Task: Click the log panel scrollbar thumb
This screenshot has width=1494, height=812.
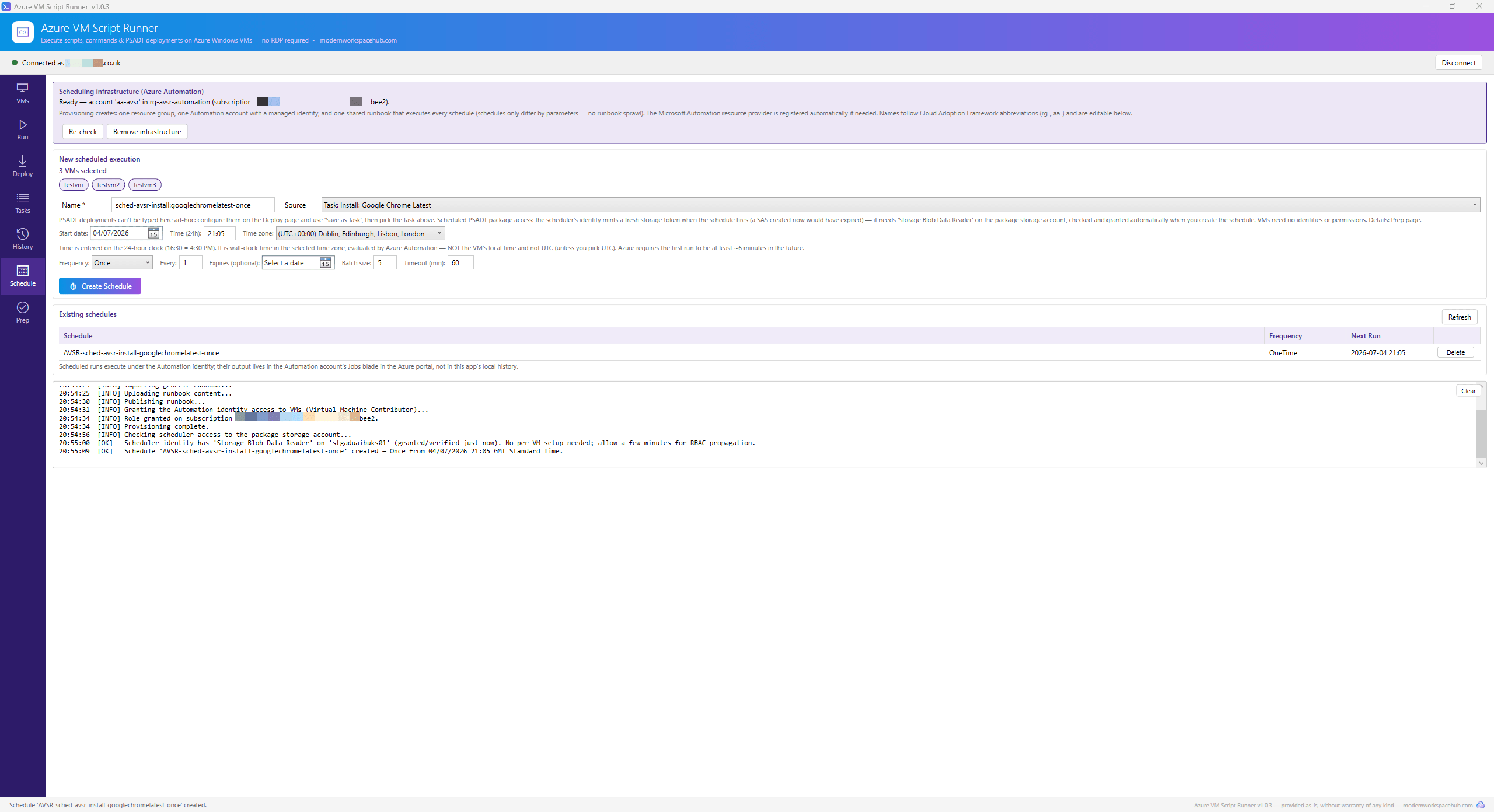Action: pos(1481,433)
